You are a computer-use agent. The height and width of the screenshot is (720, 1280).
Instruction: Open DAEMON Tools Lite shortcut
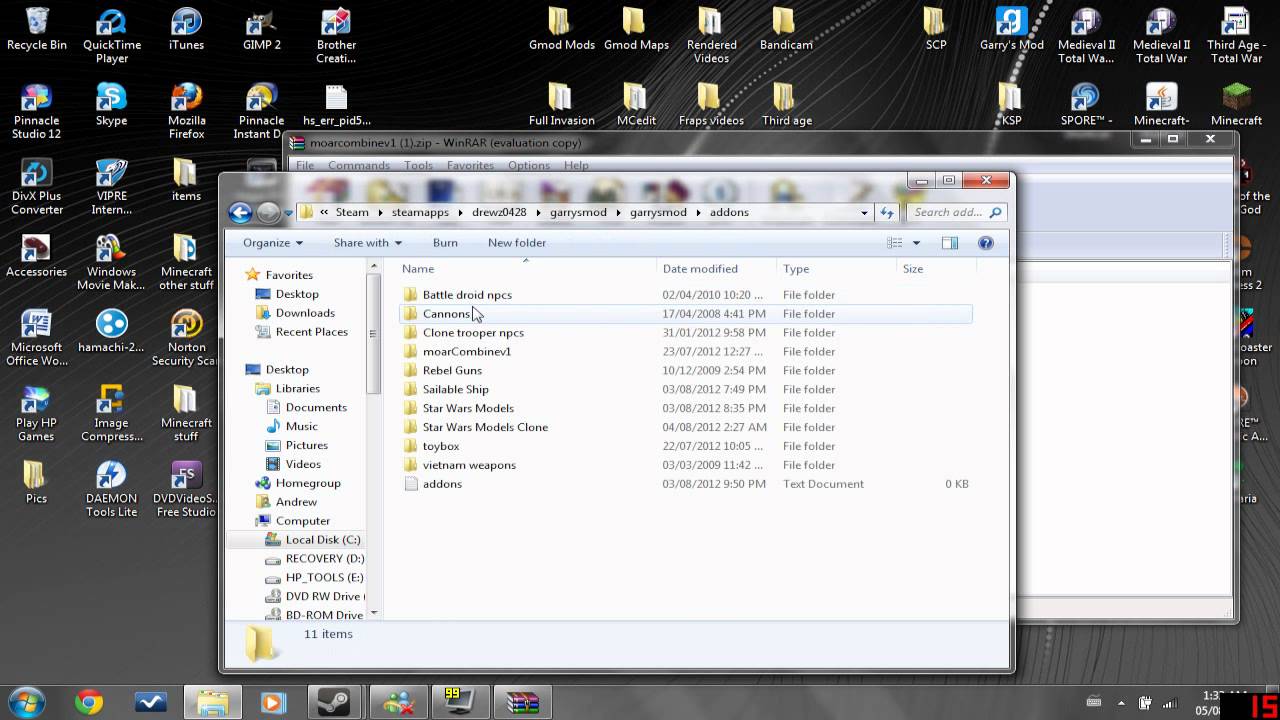pyautogui.click(x=112, y=490)
